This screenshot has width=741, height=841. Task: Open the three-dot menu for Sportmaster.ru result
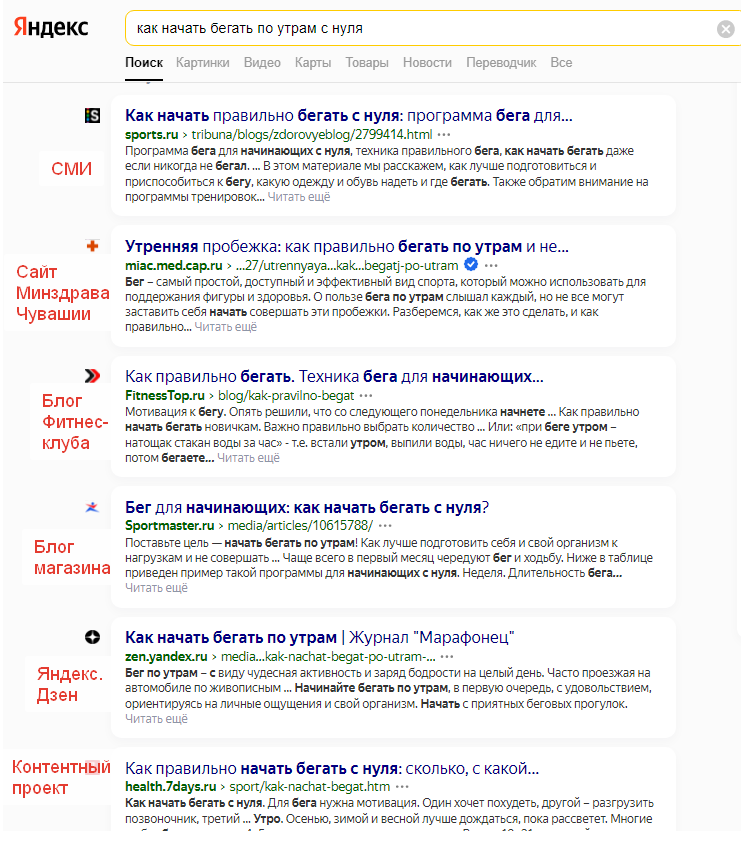tap(385, 526)
